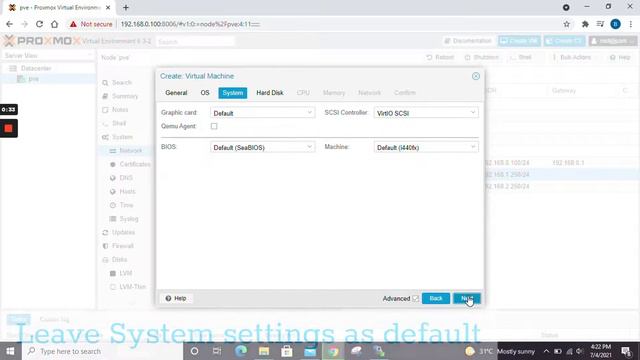
Task: Reload the browser page
Action: pyautogui.click(x=39, y=24)
